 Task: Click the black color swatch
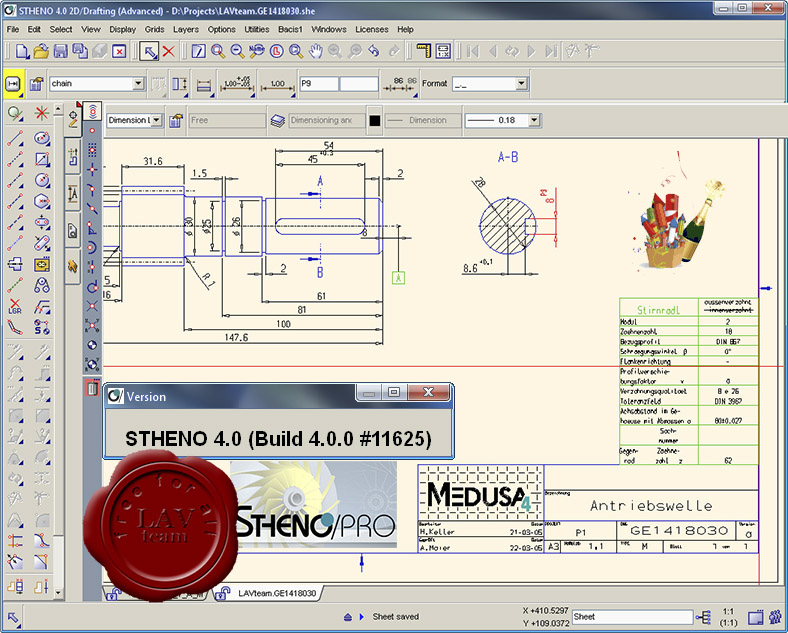pyautogui.click(x=375, y=121)
